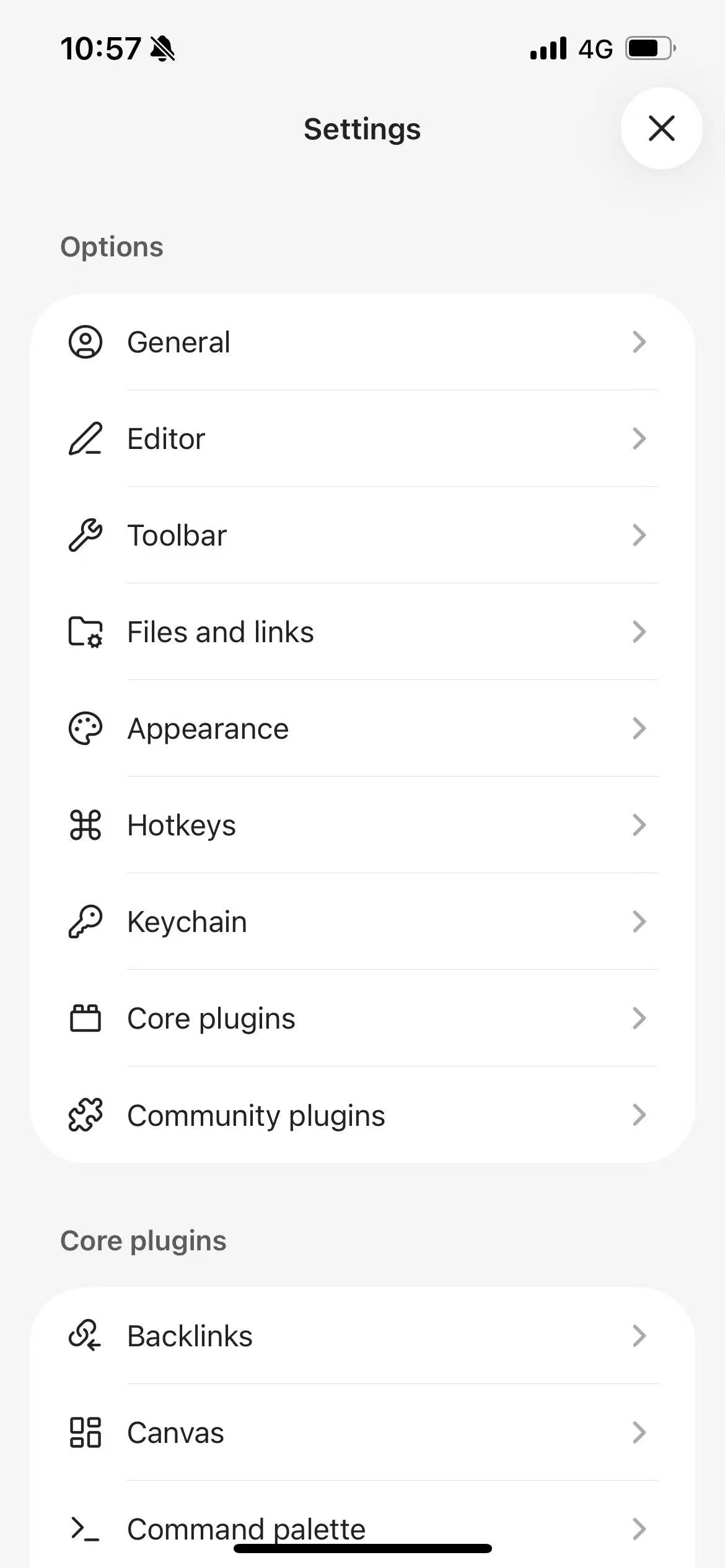The image size is (725, 1568).
Task: Tap the Community plugins puzzle icon
Action: (85, 1115)
